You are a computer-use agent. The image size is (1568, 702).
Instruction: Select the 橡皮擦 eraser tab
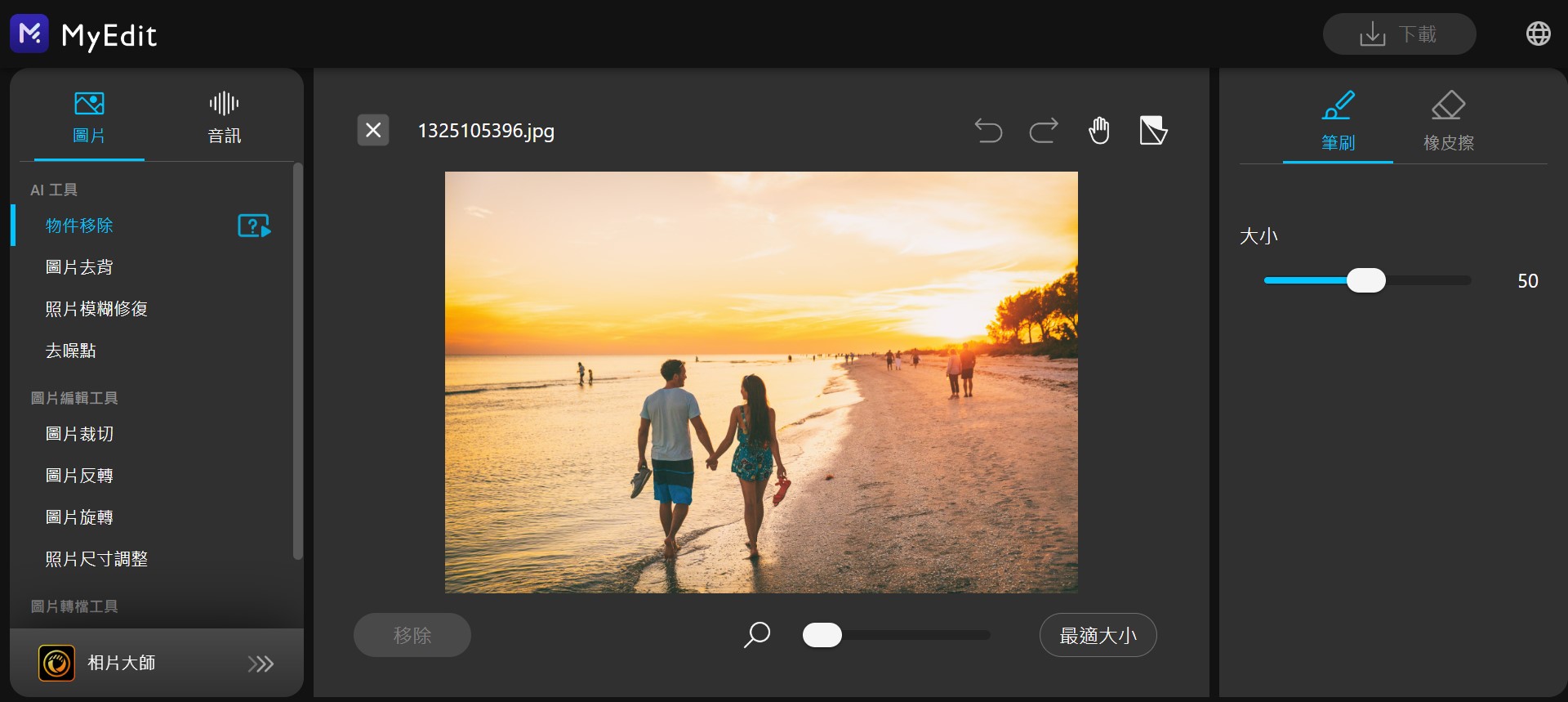pyautogui.click(x=1449, y=123)
